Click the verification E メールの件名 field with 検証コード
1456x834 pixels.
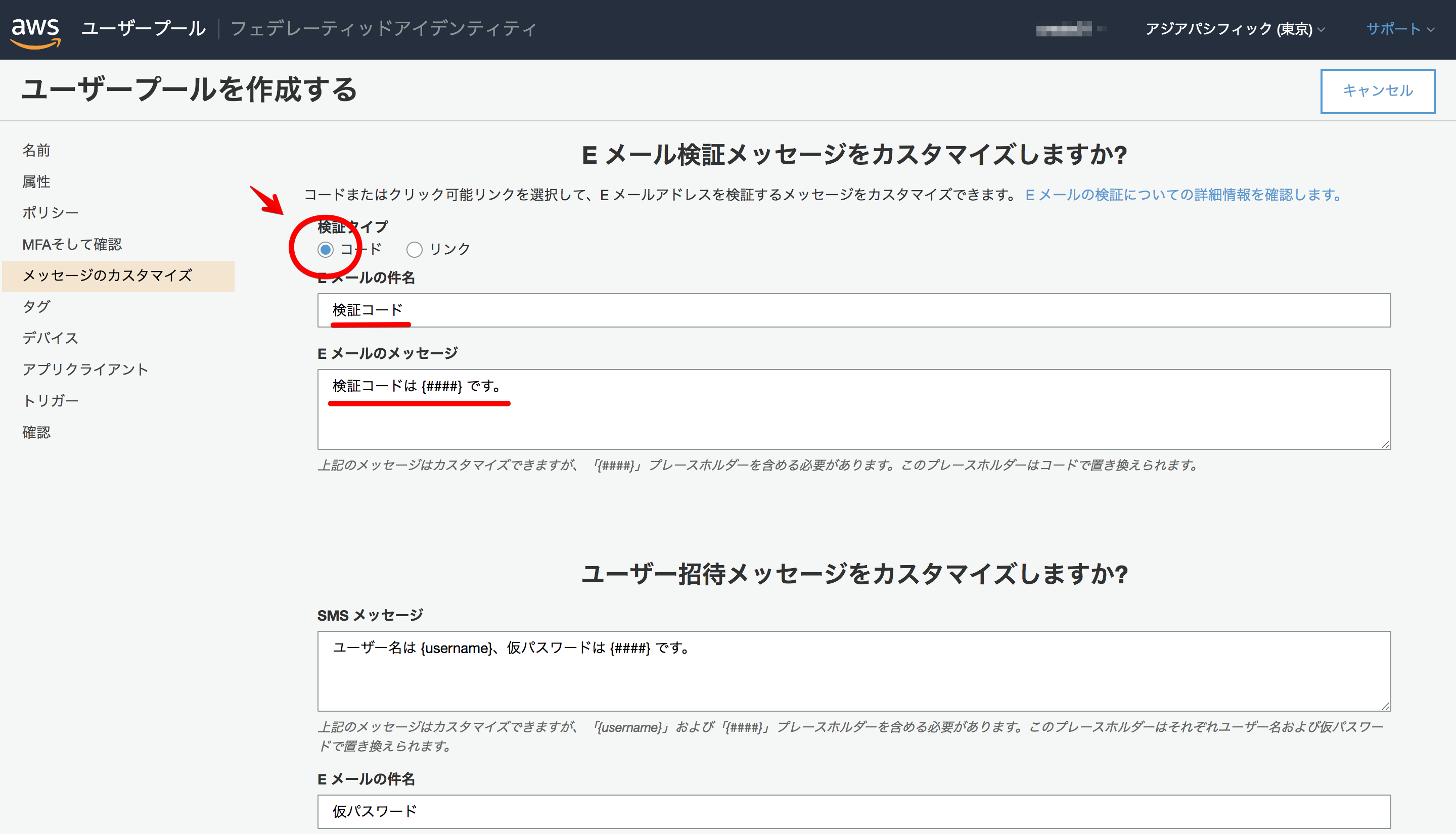[x=854, y=310]
